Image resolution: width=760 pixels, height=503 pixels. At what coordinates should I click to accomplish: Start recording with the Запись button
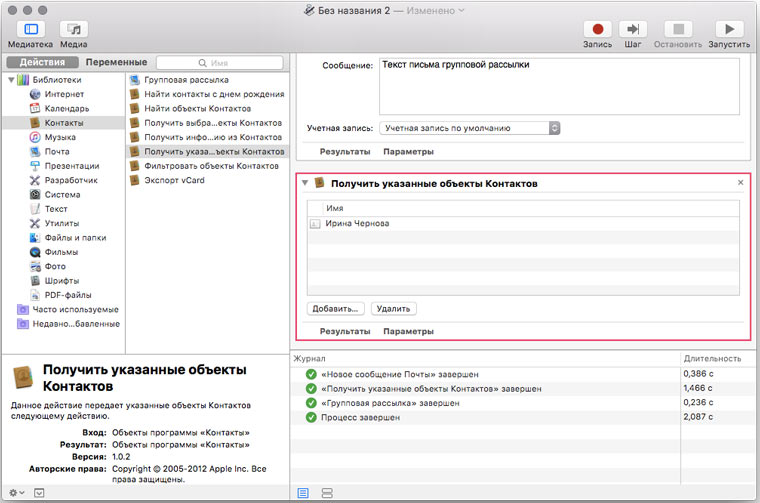(x=598, y=29)
